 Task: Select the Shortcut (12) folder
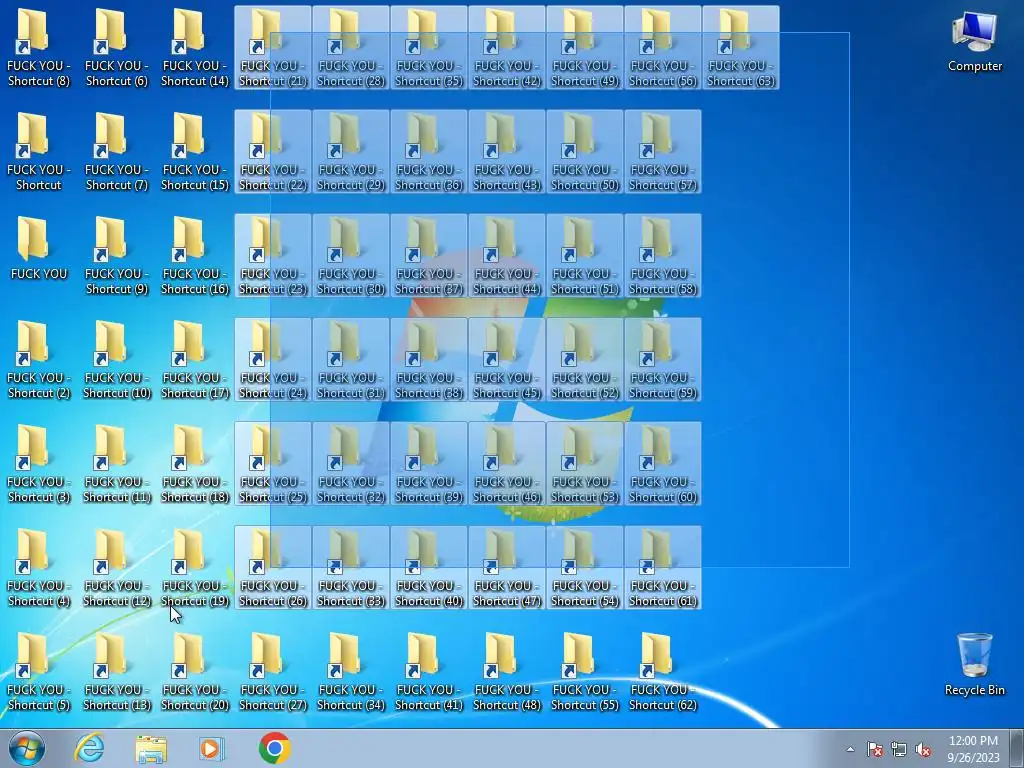(x=117, y=568)
